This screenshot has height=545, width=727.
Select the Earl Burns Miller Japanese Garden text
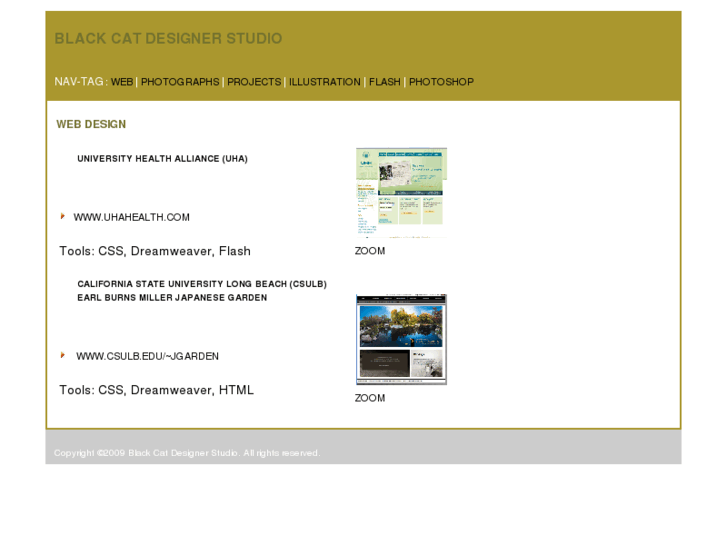point(172,298)
